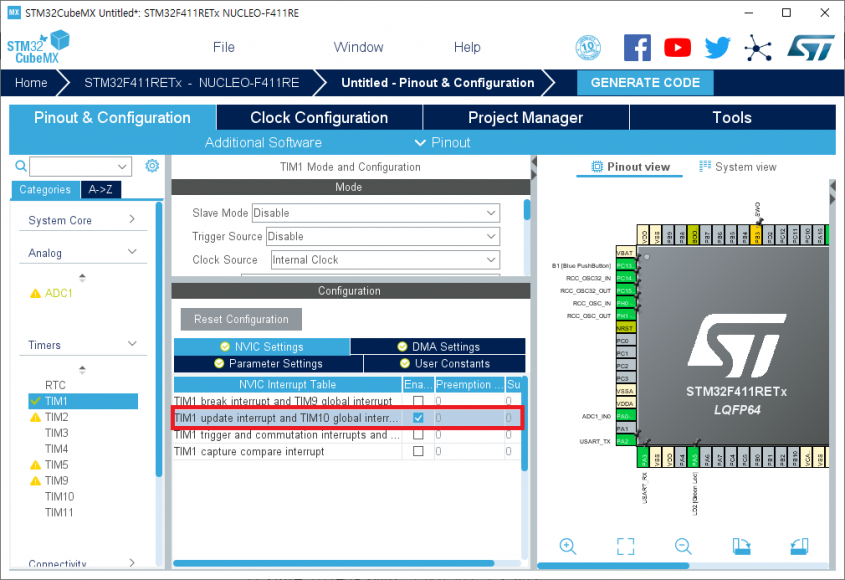
Task: Click the 10-year anniversary badge icon
Action: click(588, 47)
